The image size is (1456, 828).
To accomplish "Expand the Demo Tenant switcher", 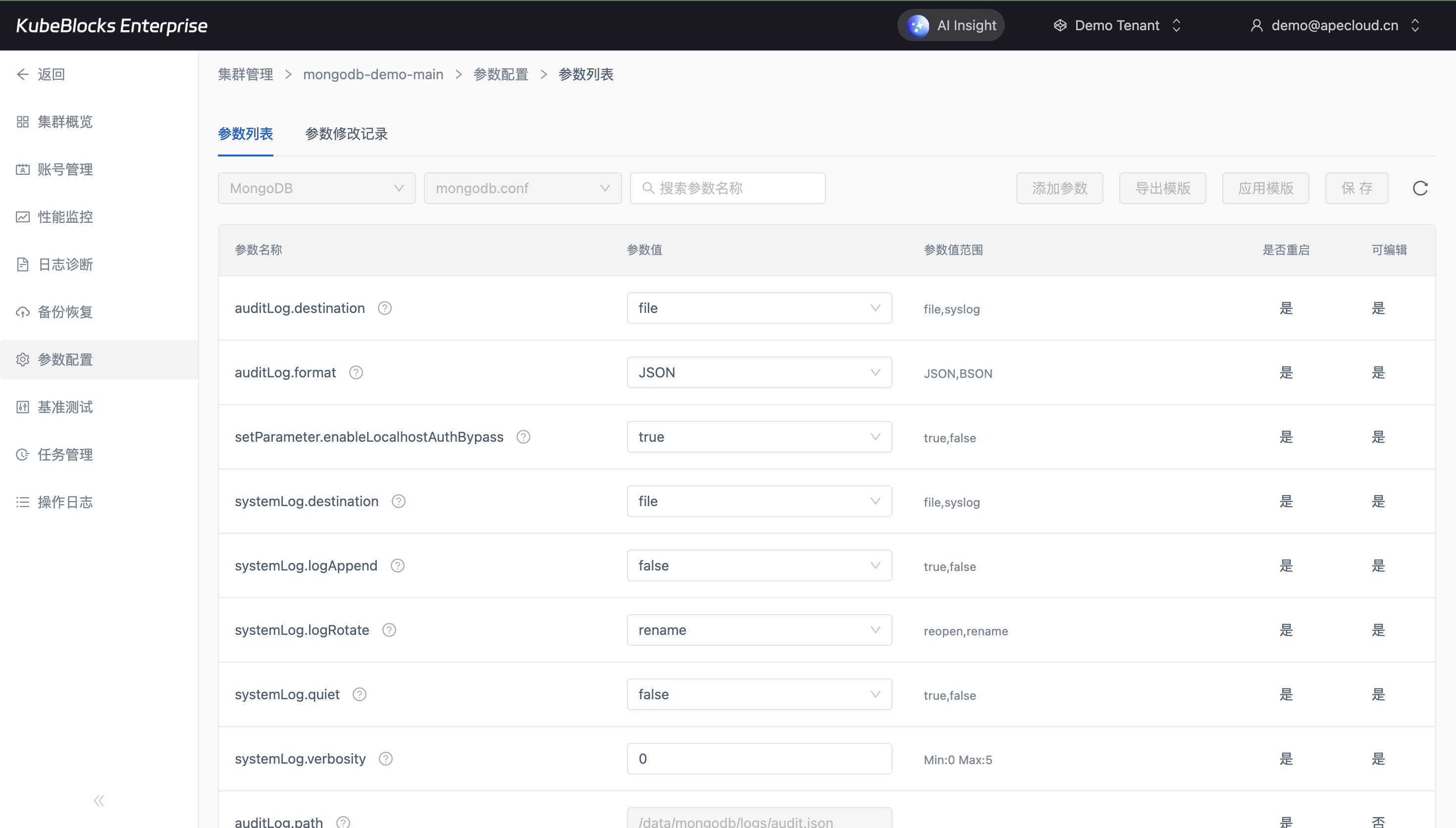I will 1117,26.
